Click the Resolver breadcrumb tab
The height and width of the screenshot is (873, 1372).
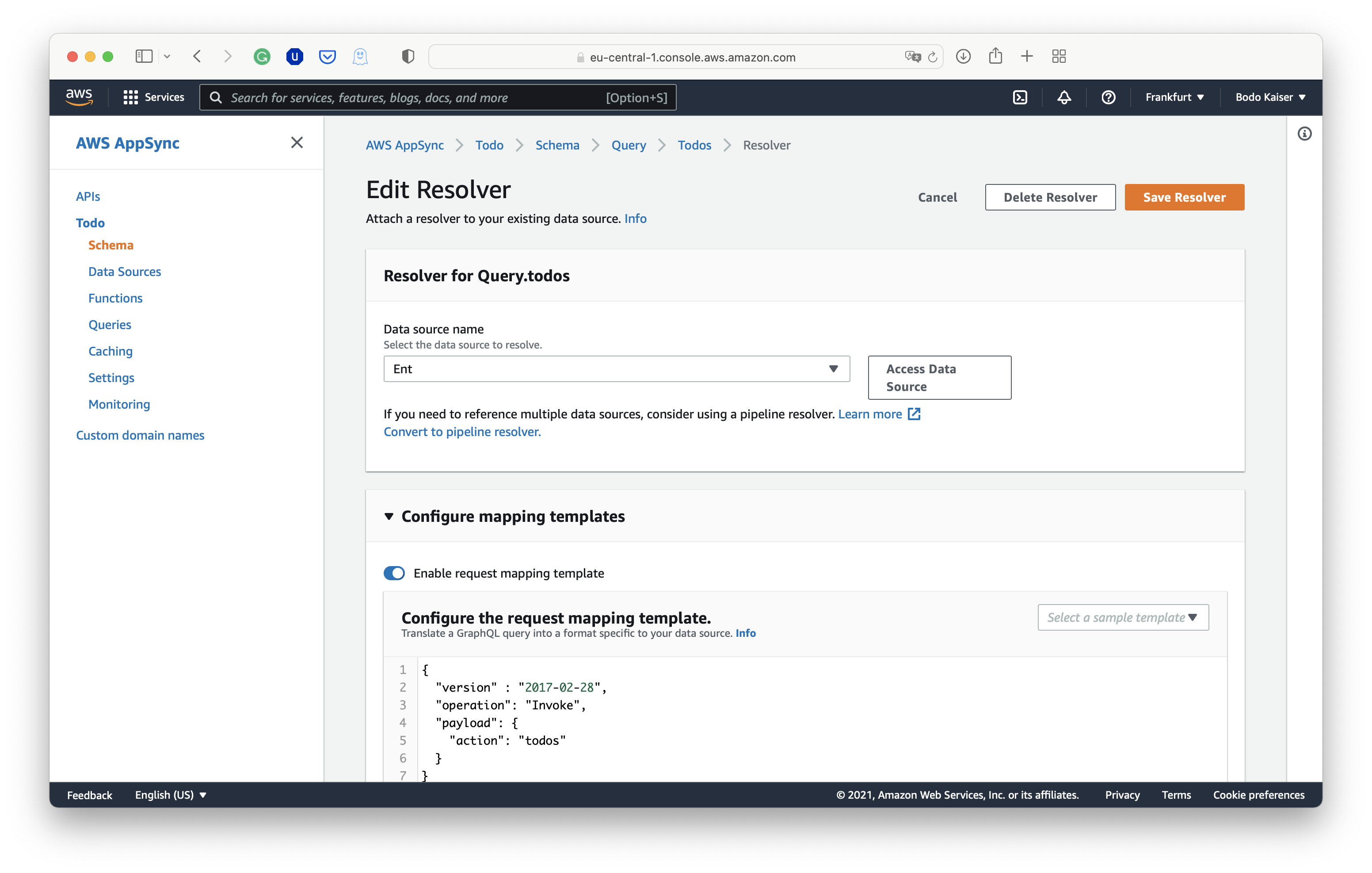[766, 145]
